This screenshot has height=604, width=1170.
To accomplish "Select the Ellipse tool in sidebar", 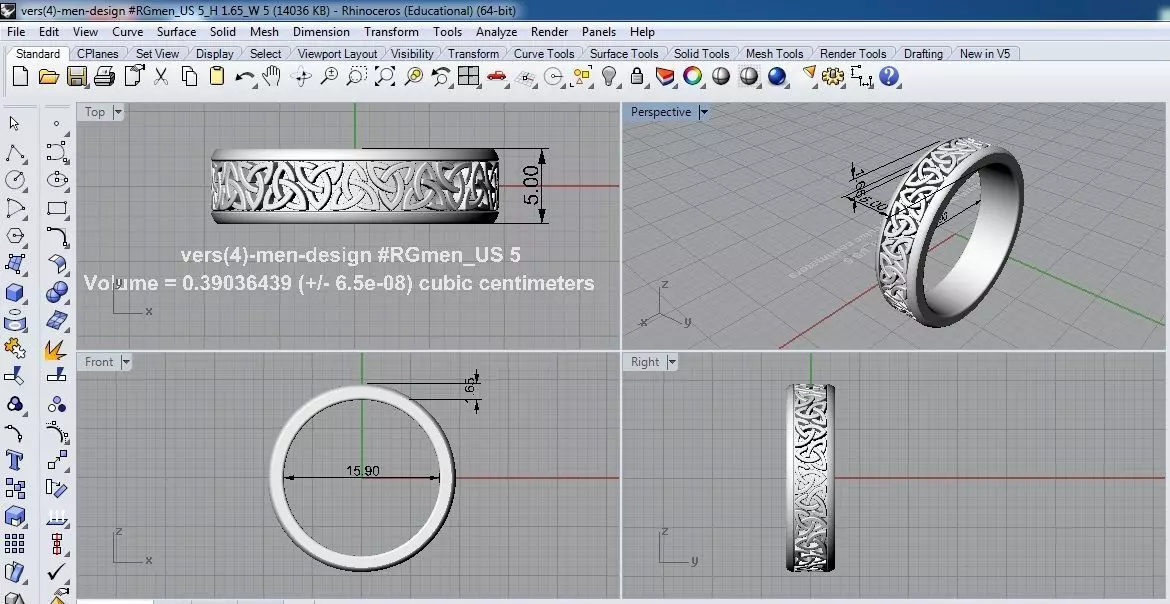I will 57,180.
